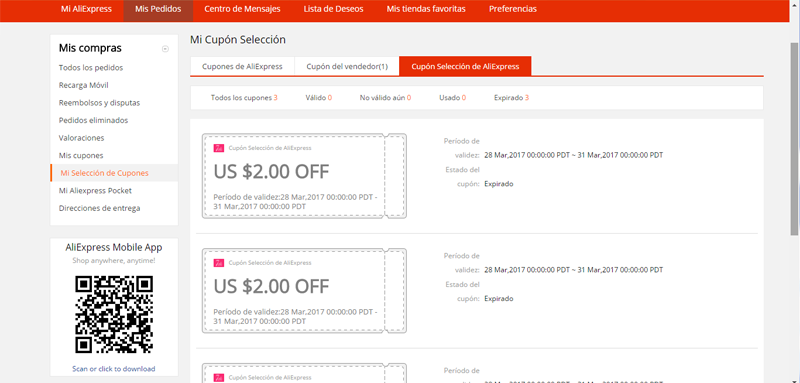Select Mis Pedidos in top navigation
This screenshot has width=800, height=383.
point(158,9)
